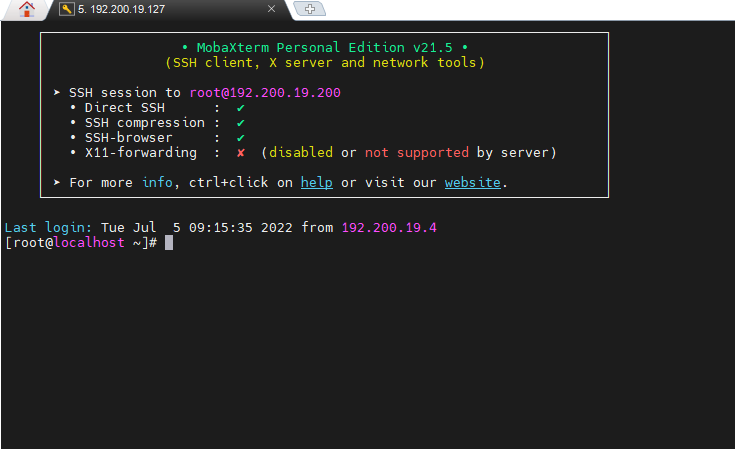Click the 'not supported' red text
The height and width of the screenshot is (449, 735).
point(417,153)
